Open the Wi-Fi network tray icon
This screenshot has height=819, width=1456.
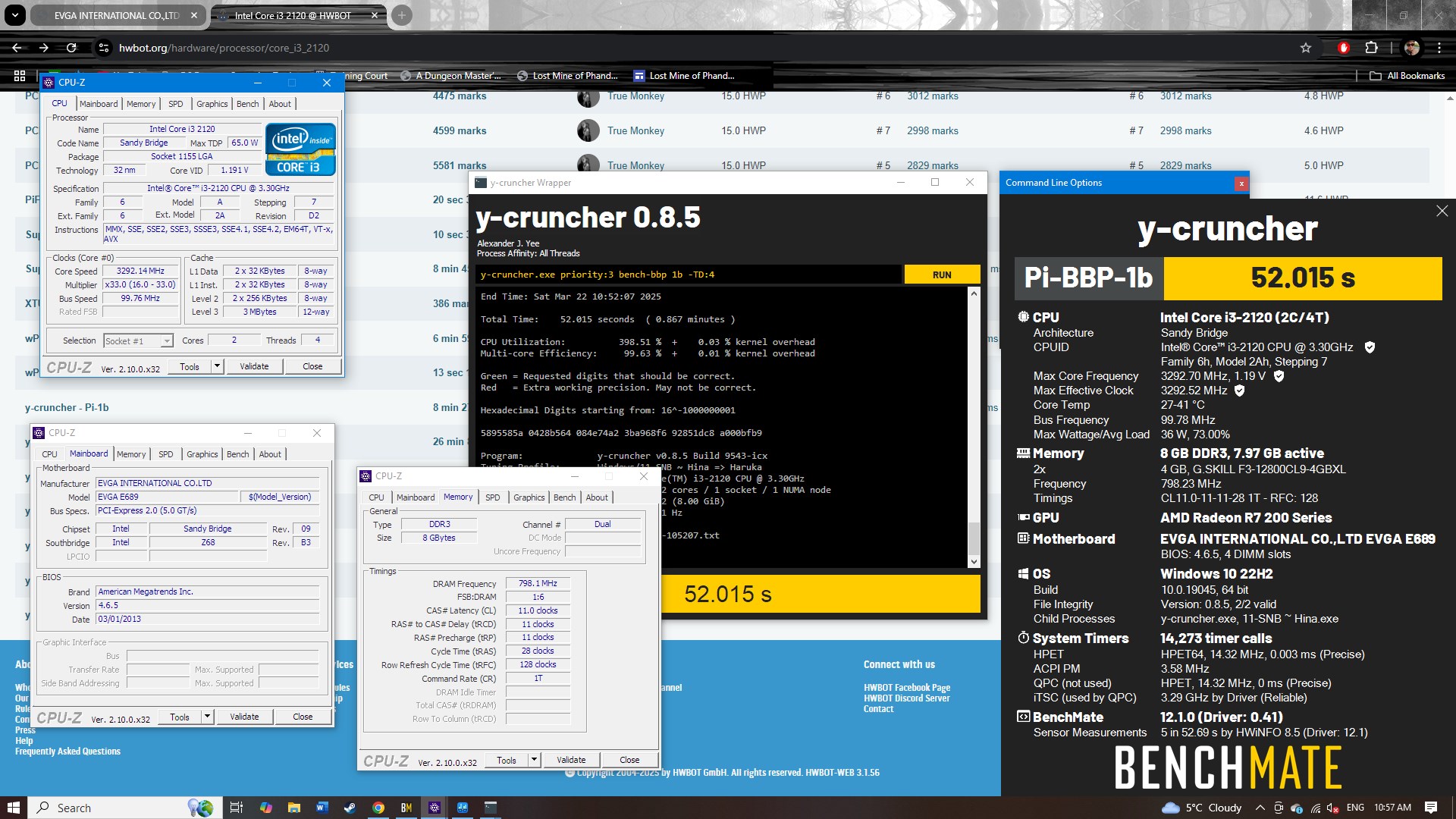(1315, 808)
